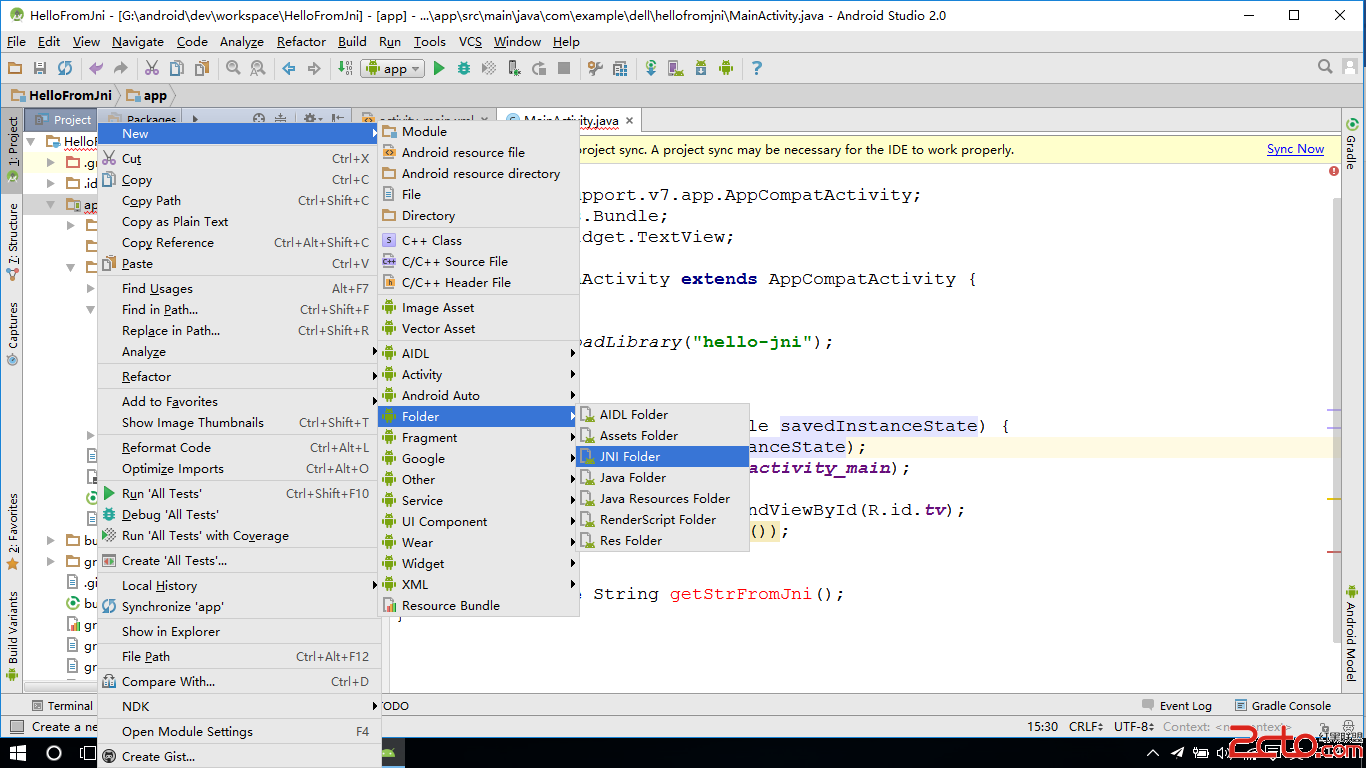
Task: Click the search magnifier at top right
Action: pos(1325,67)
